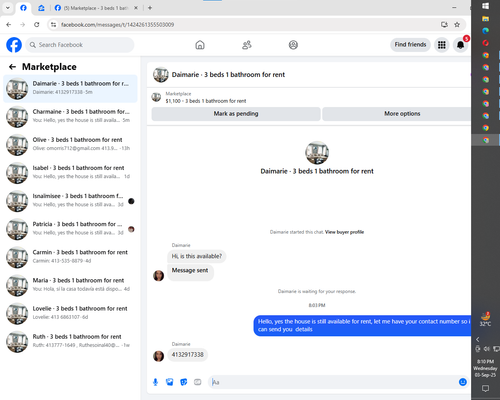Close the Marketplace 3 beds browser tab
The width and height of the screenshot is (500, 400).
(136, 8)
